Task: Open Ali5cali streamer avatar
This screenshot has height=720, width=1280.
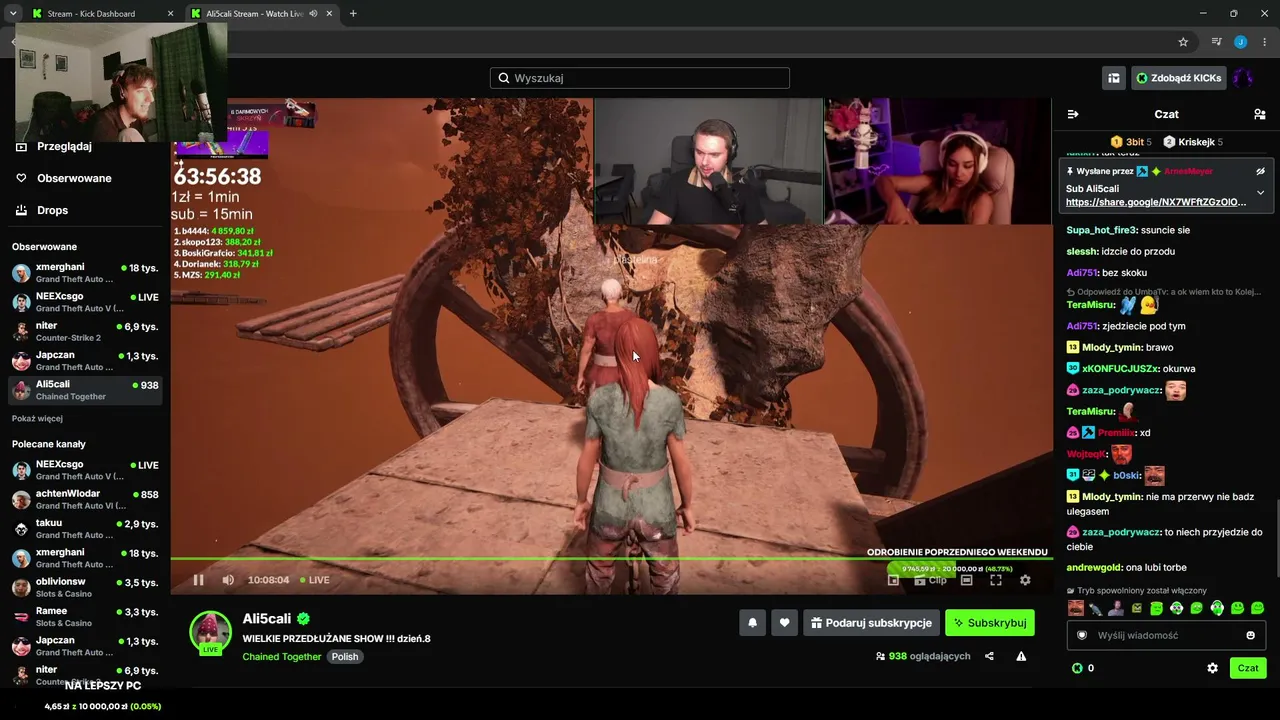Action: (x=210, y=632)
